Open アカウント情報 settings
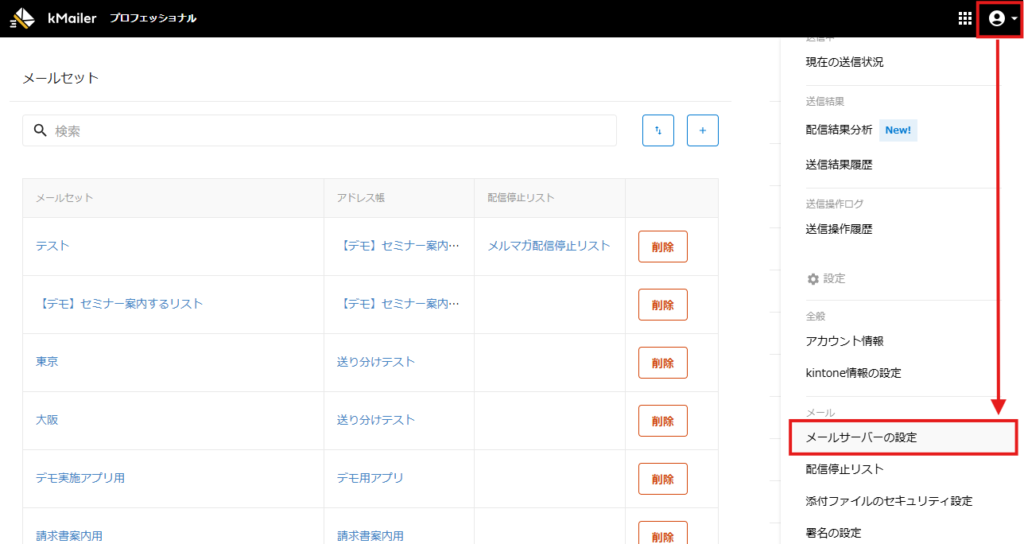The image size is (1024, 544). coord(844,341)
